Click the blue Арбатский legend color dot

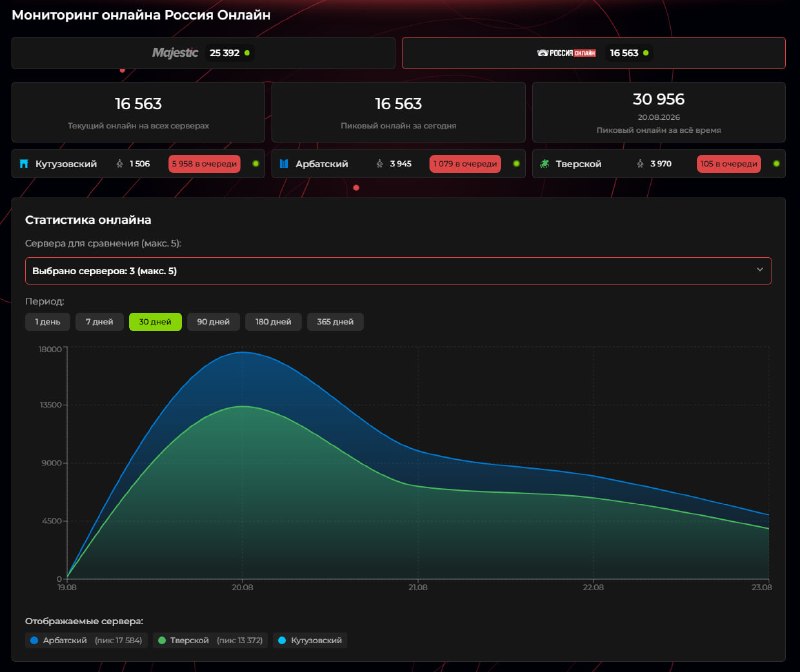click(34, 640)
